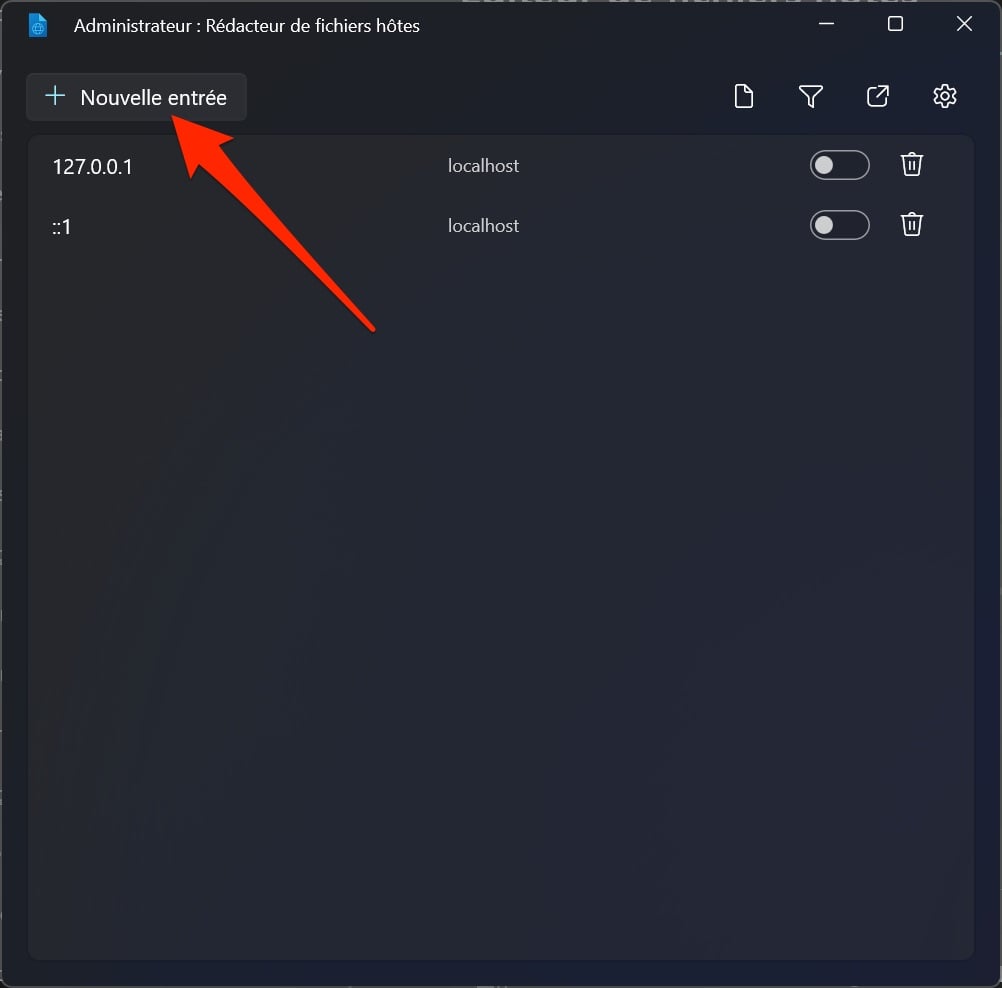Click the plus icon in Nouvelle entrée
Viewport: 1002px width, 988px height.
coord(55,96)
